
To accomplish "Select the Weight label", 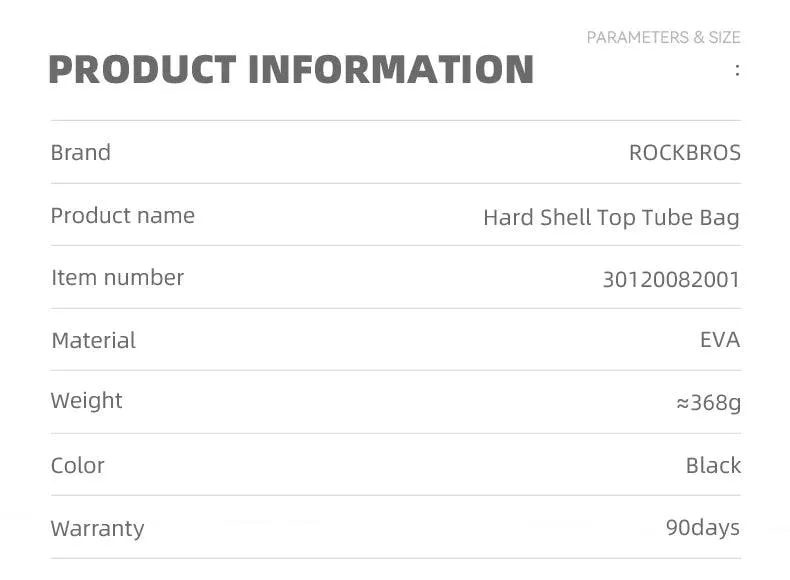I will (x=86, y=402).
